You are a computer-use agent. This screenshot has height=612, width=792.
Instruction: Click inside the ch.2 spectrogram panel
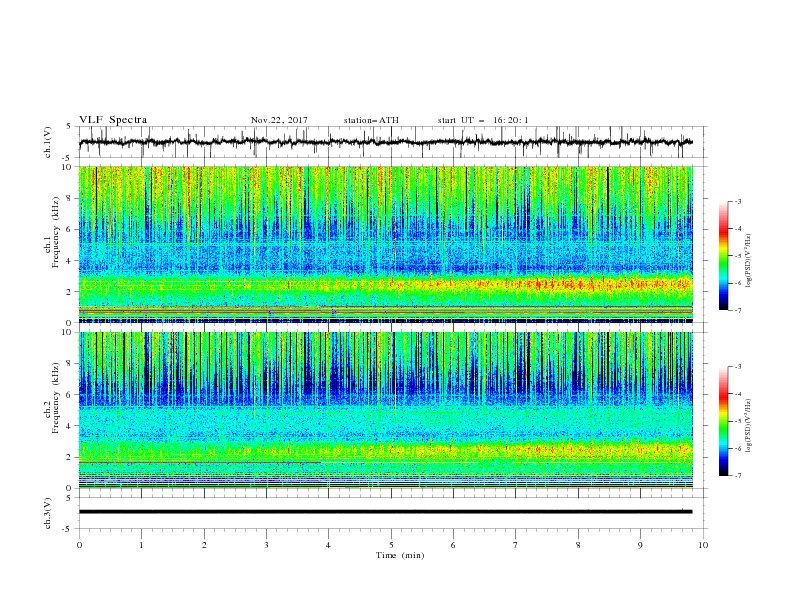(386, 410)
